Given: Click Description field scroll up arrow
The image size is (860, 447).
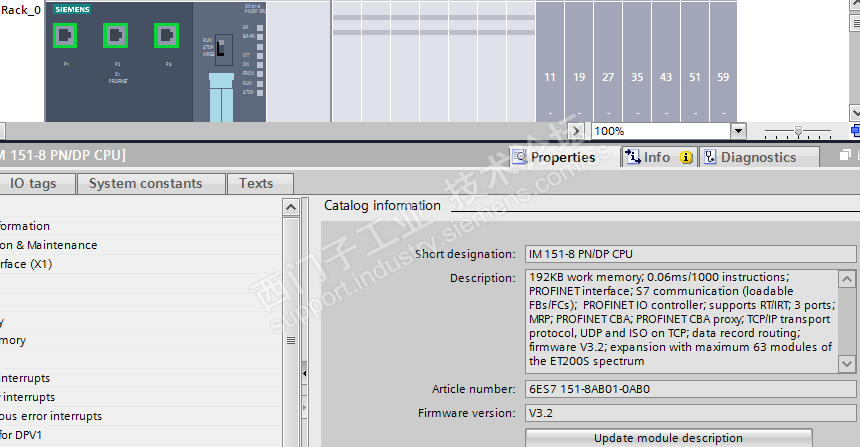Looking at the screenshot, I should [x=847, y=279].
